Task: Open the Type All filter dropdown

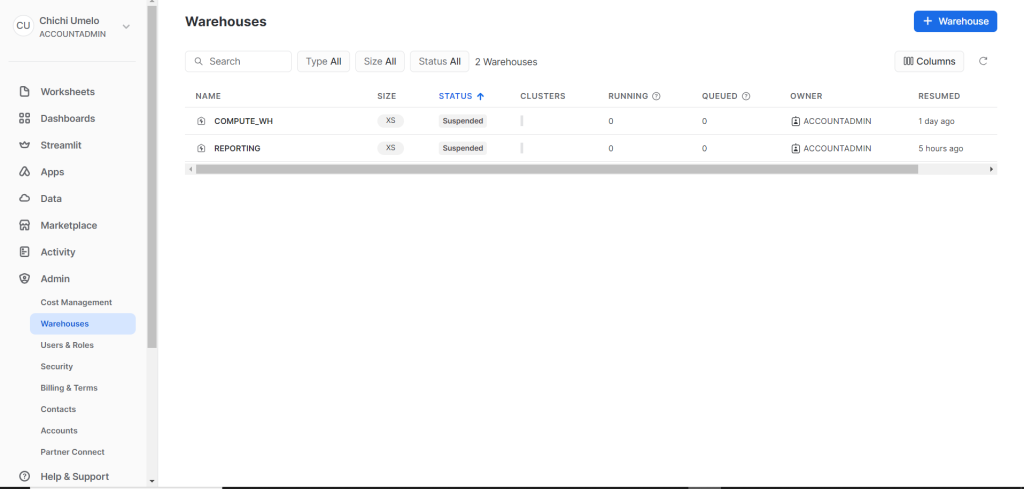Action: tap(323, 61)
